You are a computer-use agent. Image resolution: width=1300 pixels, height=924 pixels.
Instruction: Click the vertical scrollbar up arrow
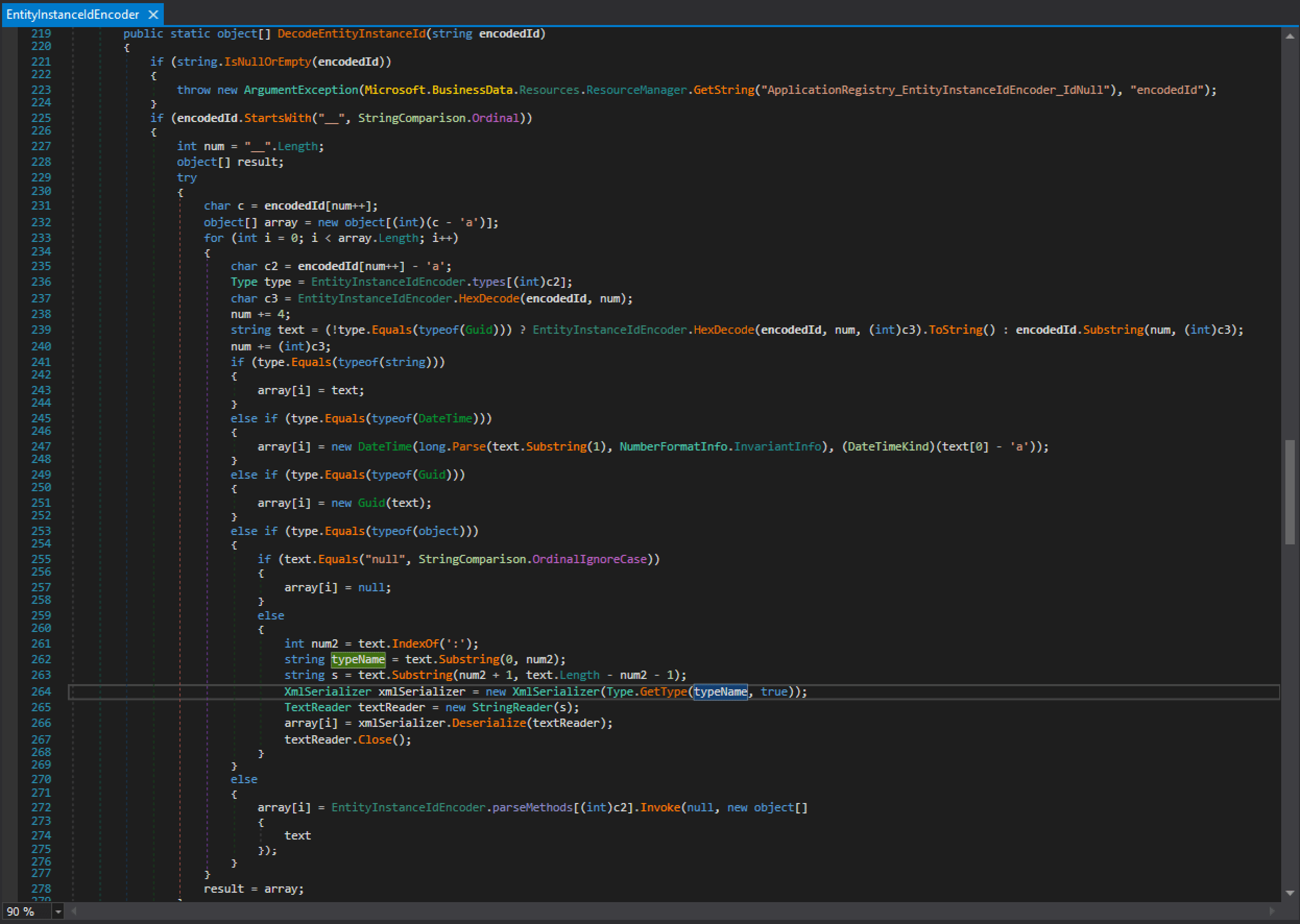1290,37
